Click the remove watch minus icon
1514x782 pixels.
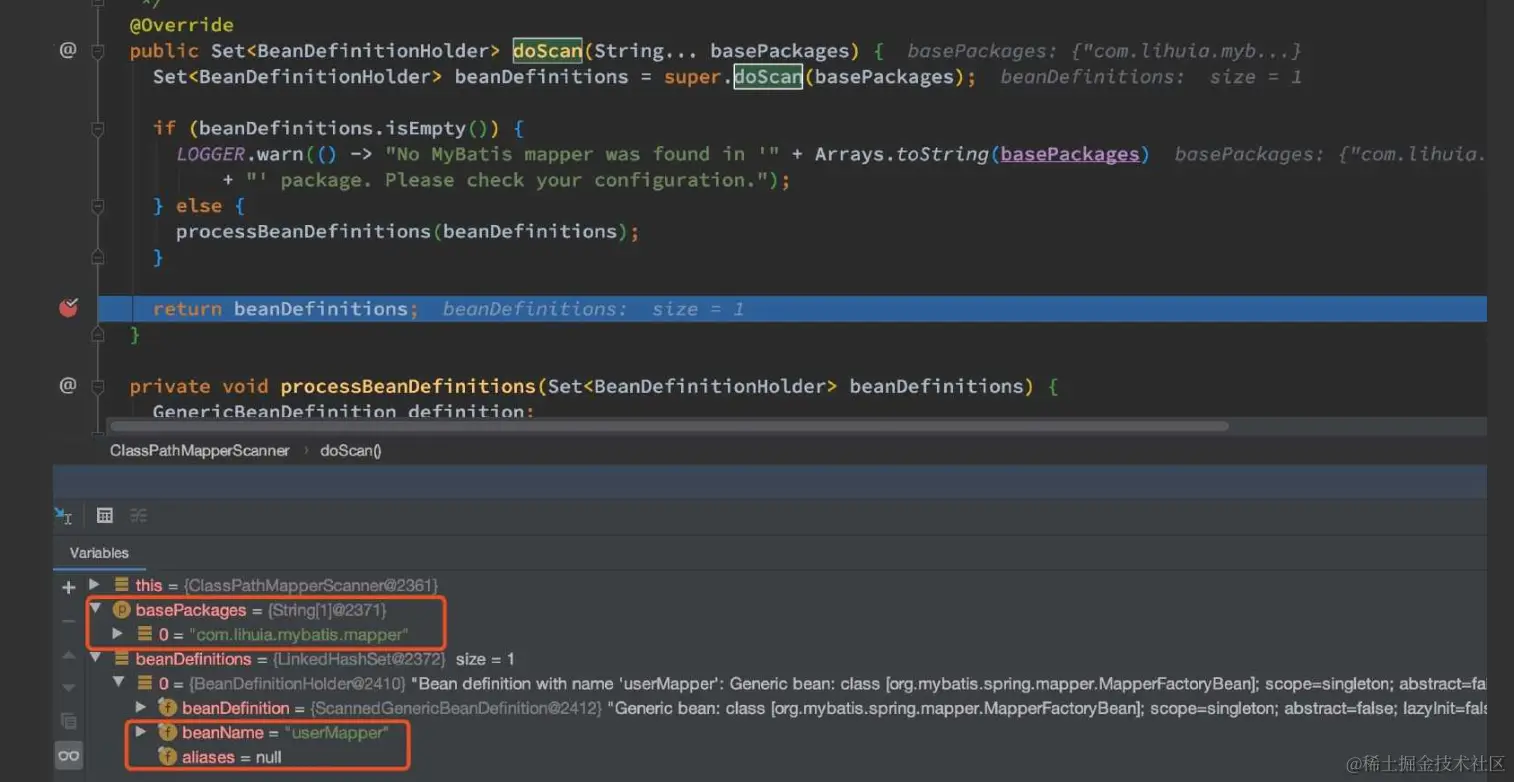(x=68, y=621)
